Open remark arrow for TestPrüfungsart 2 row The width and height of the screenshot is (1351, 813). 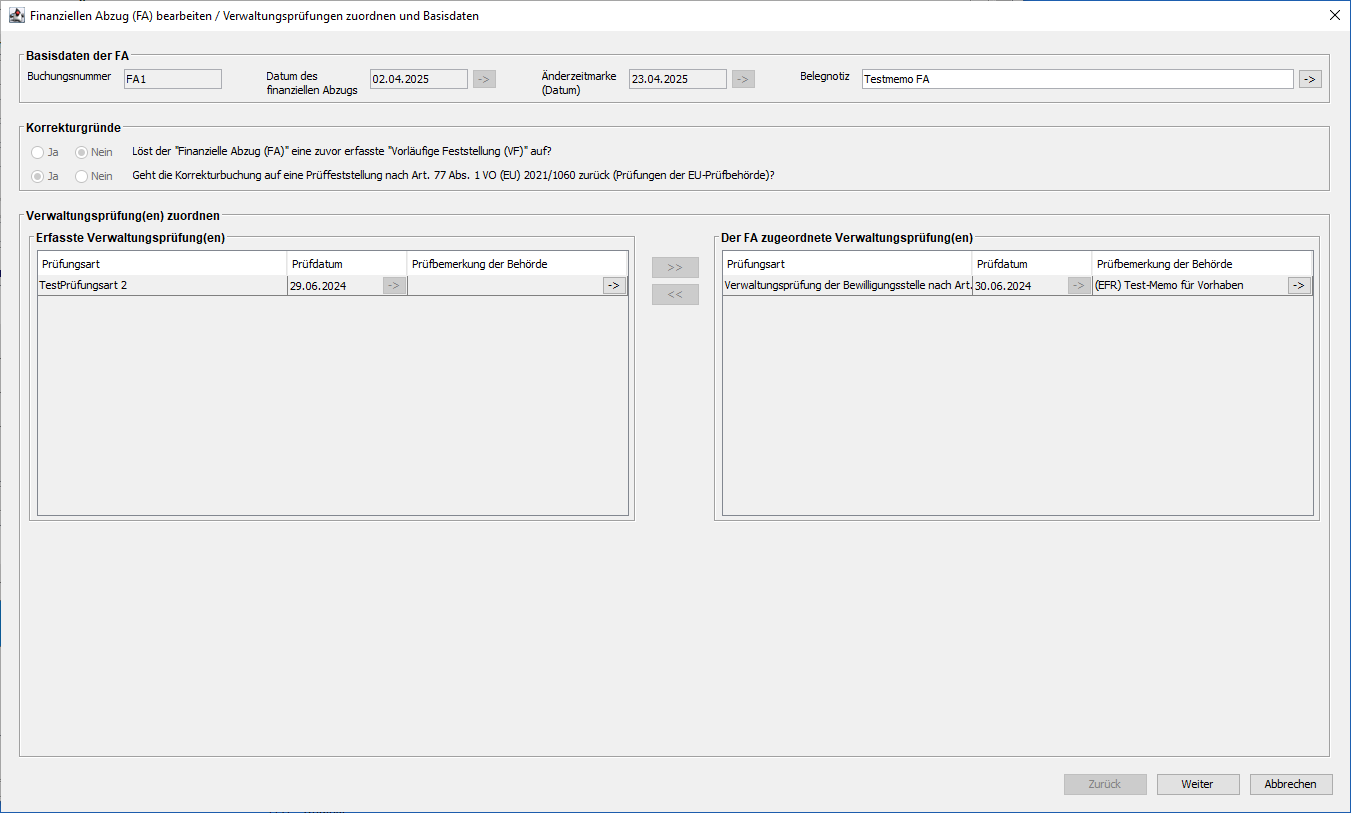tap(614, 285)
